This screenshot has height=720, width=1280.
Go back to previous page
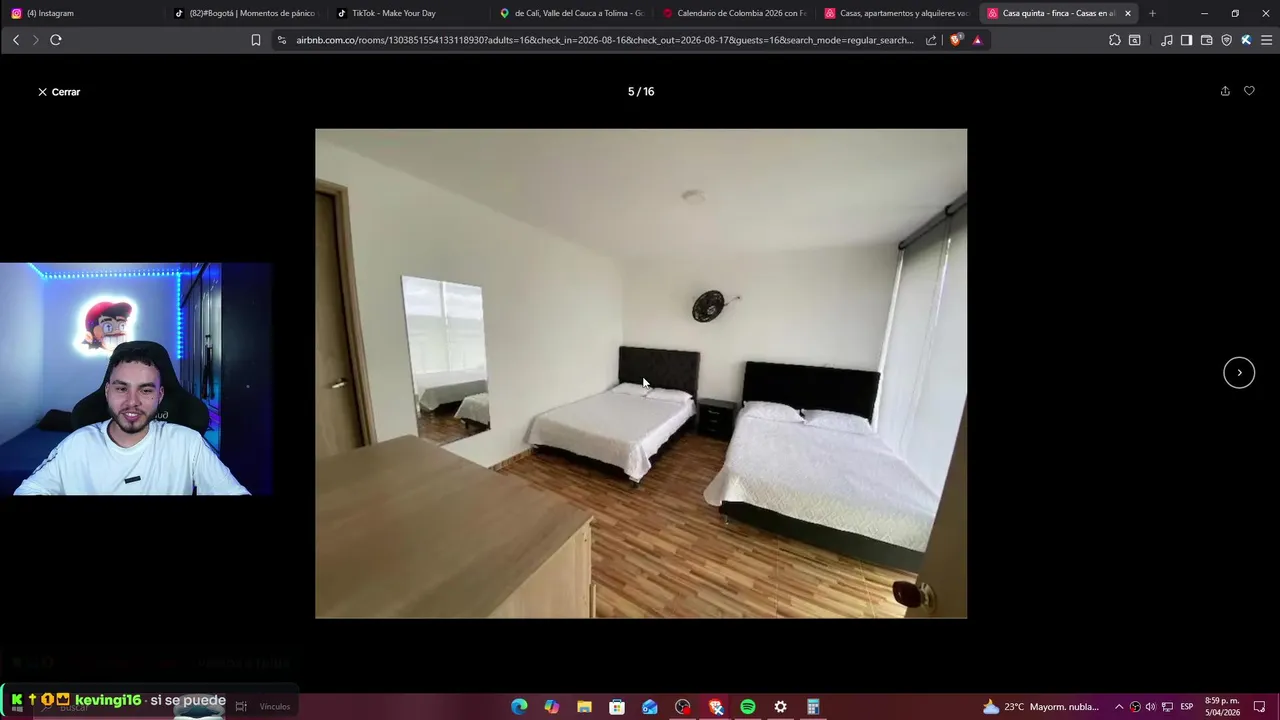pos(16,40)
